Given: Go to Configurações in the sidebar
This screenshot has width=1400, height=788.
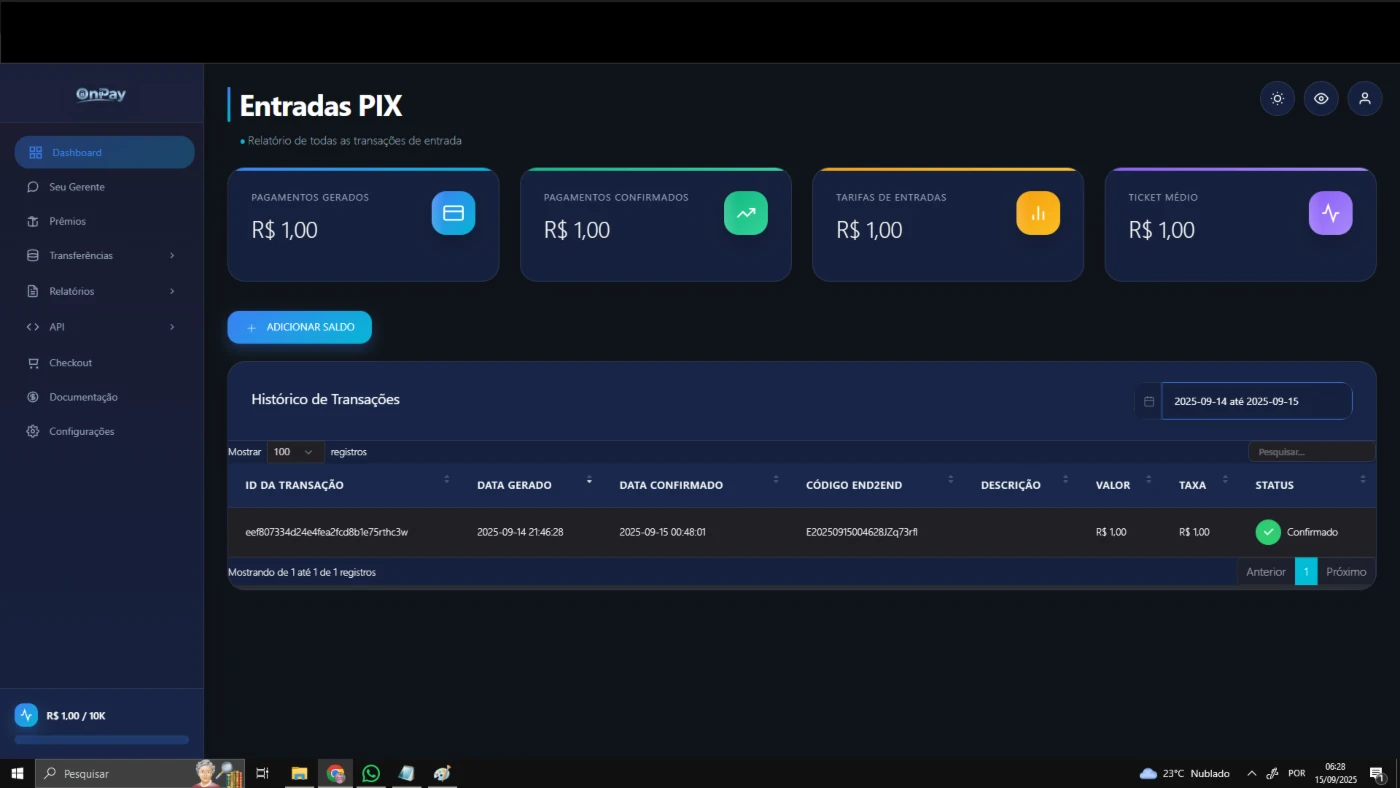Looking at the screenshot, I should pos(82,432).
